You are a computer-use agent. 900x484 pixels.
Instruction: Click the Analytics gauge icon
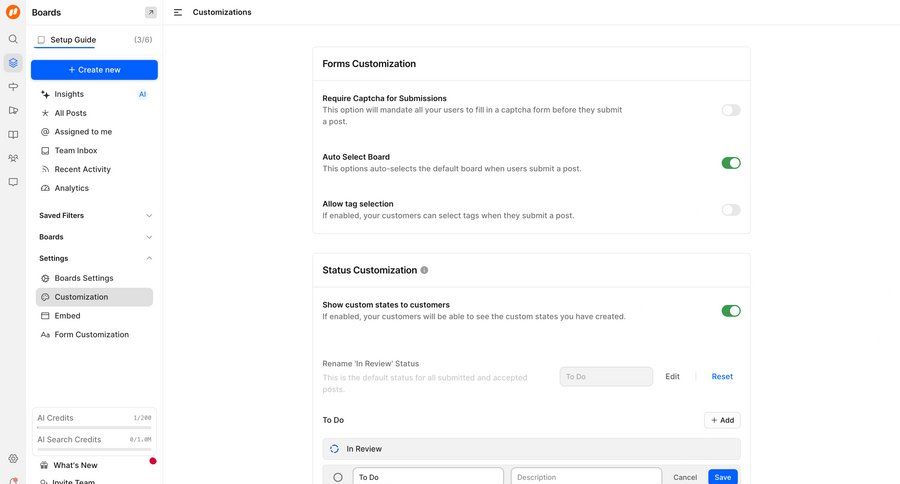coord(45,188)
